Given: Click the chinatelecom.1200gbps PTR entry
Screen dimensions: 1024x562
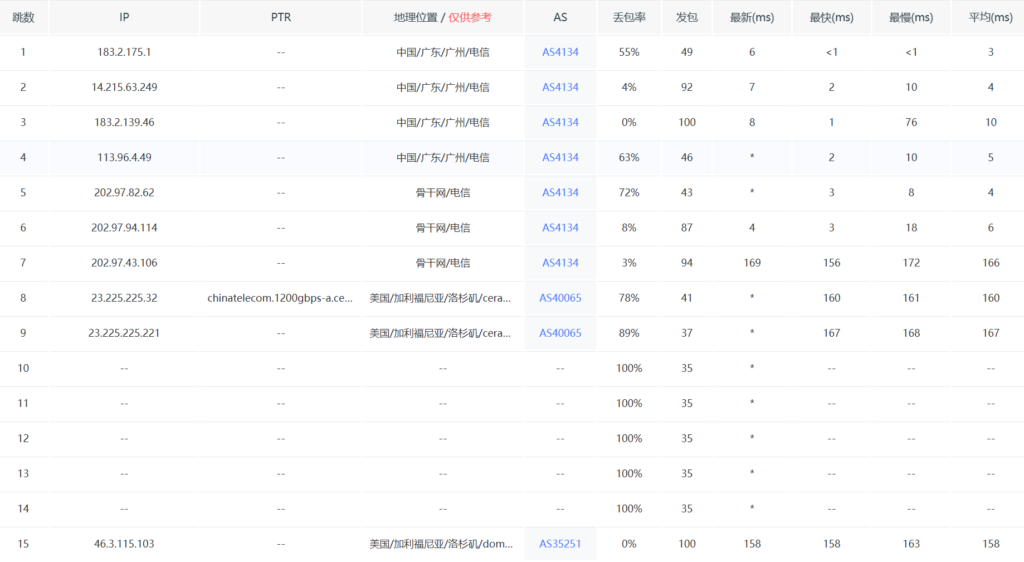Looking at the screenshot, I should [x=280, y=298].
